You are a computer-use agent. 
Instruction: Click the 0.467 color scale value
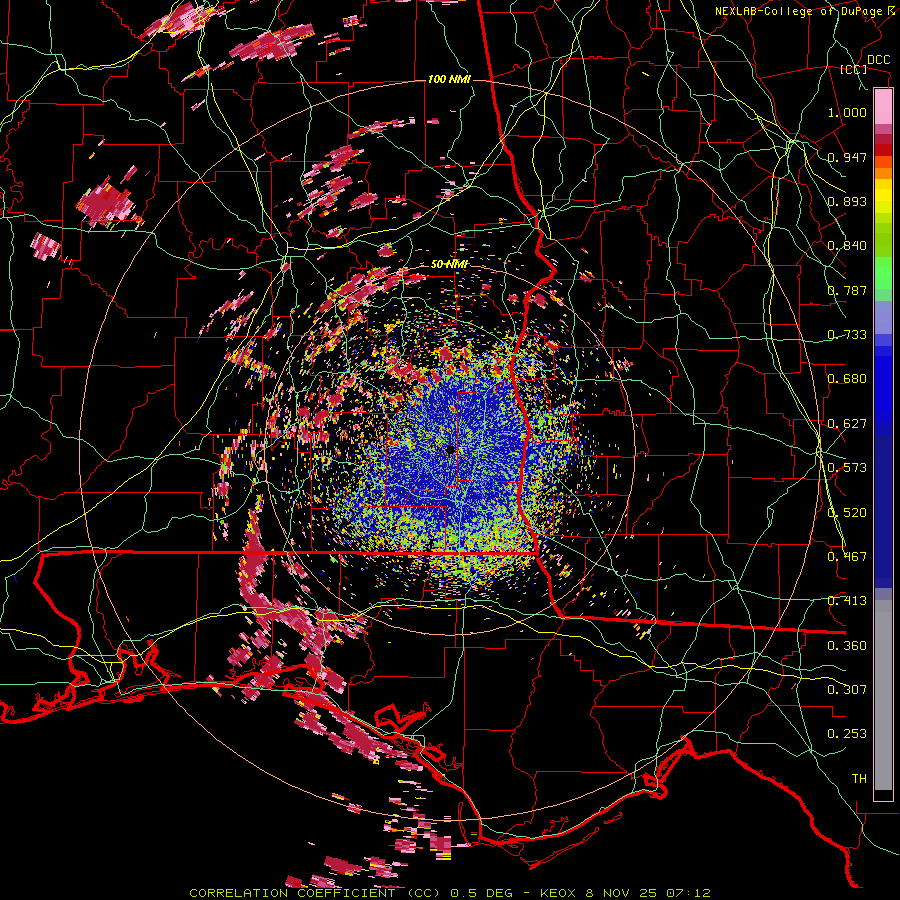tap(847, 557)
